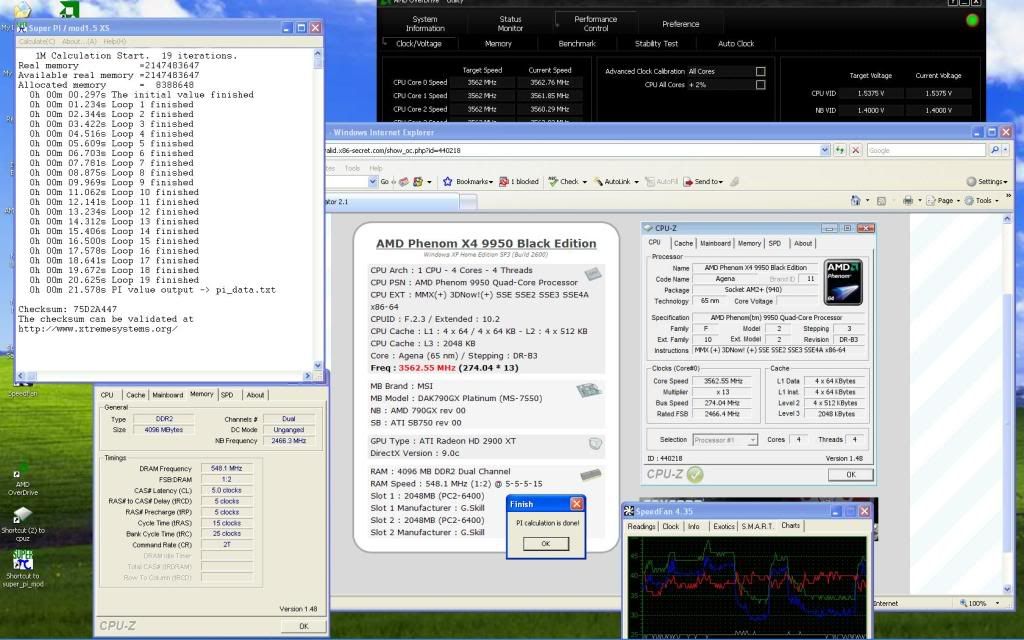Click the IE feeds icon
Image resolution: width=1024 pixels, height=640 pixels.
[x=881, y=200]
